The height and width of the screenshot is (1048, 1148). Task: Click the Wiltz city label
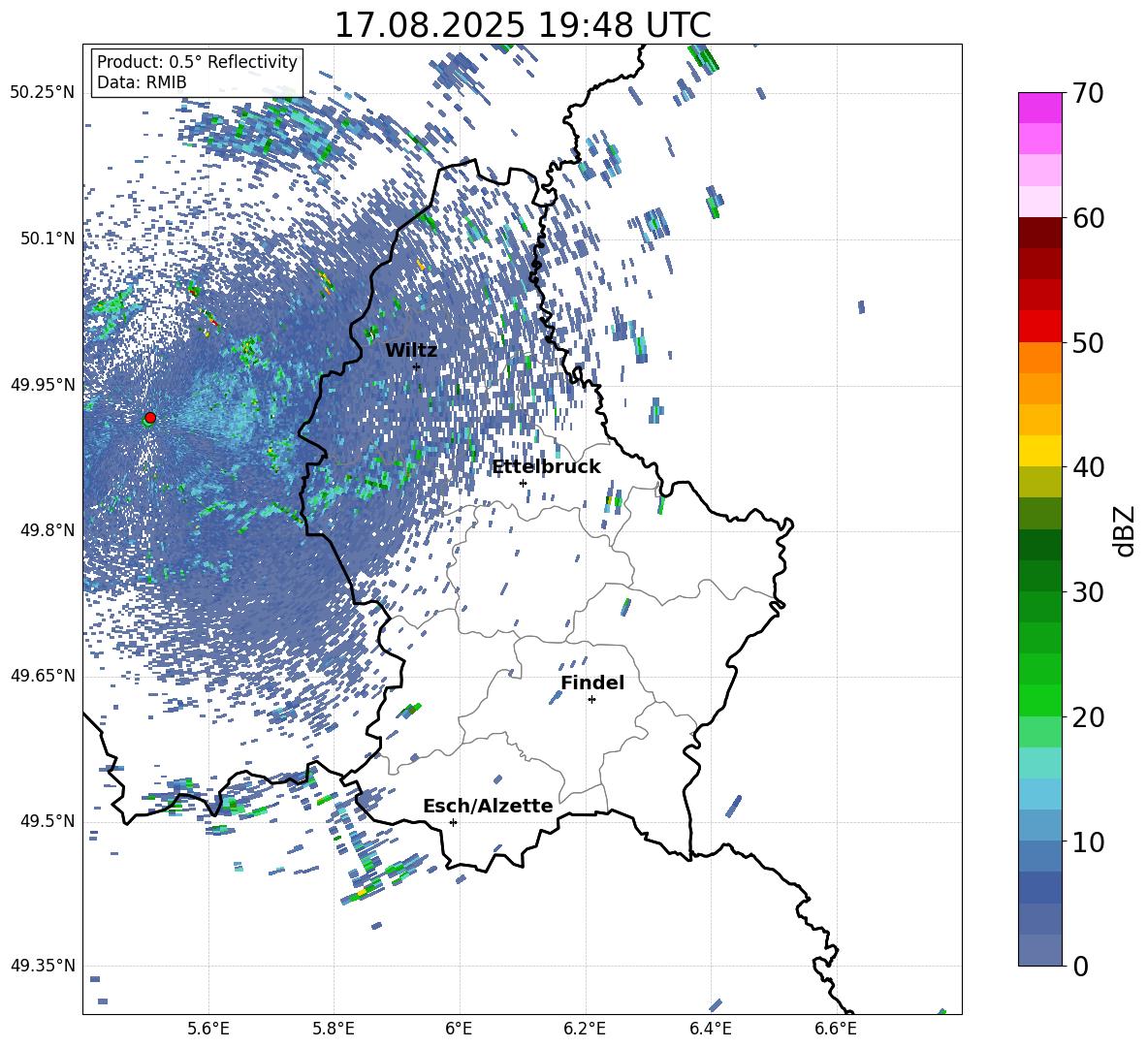(x=411, y=351)
